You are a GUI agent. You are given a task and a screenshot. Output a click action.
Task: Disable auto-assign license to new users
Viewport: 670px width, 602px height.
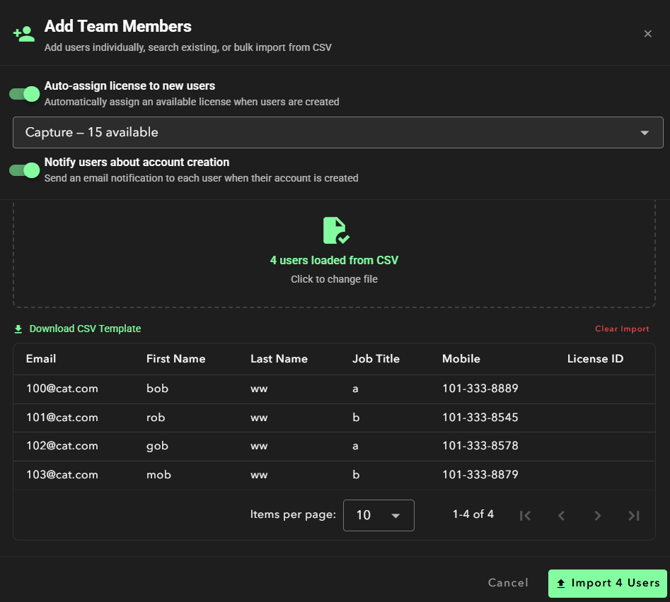(25, 94)
